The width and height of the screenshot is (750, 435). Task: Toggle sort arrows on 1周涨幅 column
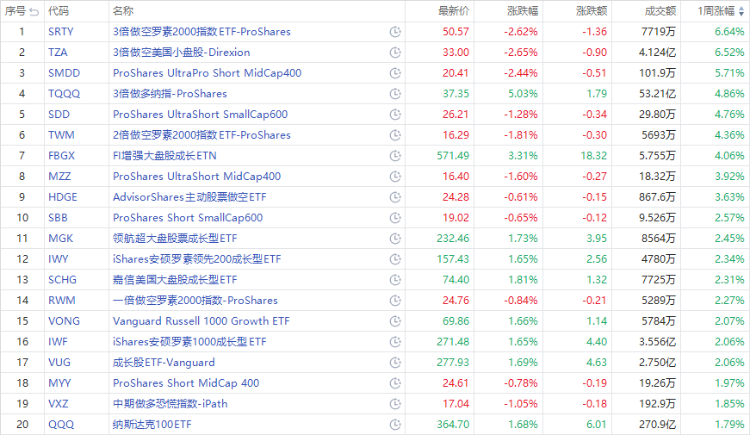coord(741,11)
